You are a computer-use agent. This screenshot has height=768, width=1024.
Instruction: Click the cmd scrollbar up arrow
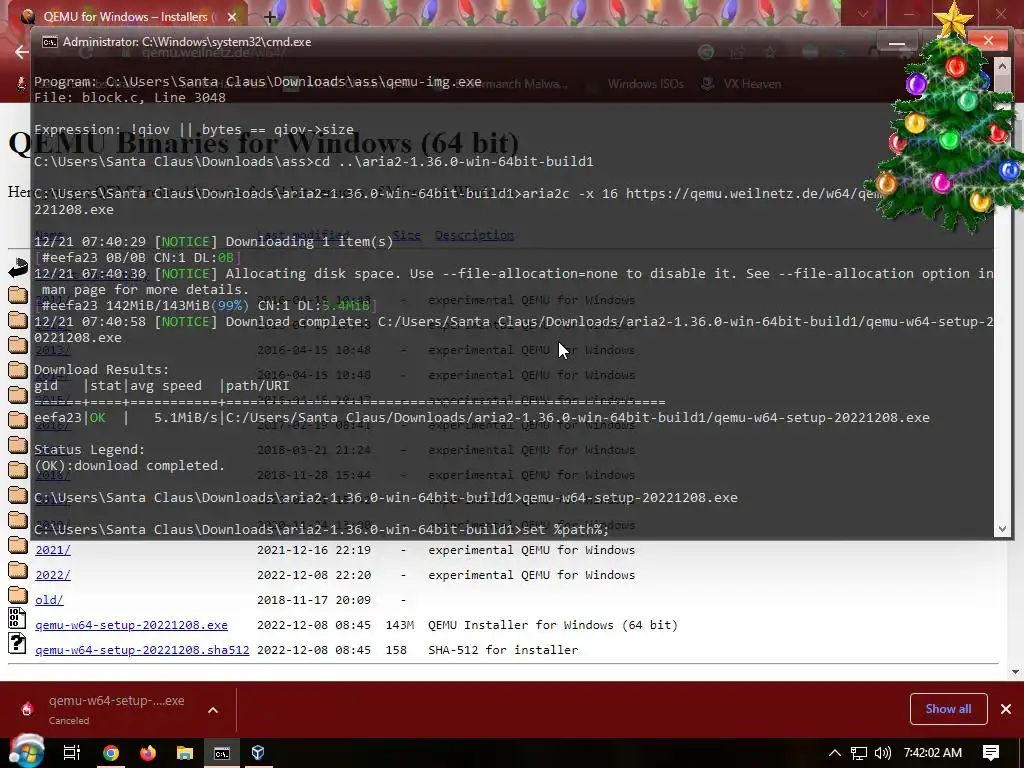coord(1002,67)
